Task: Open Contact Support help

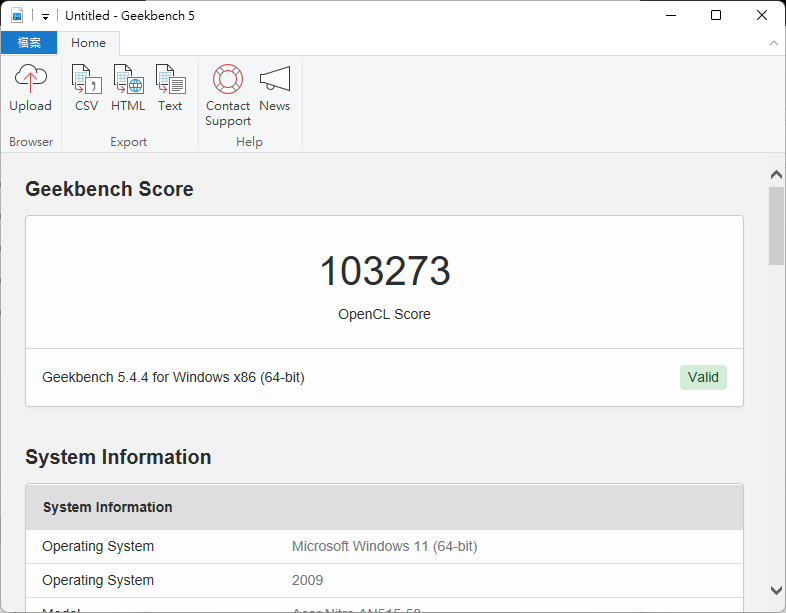Action: click(228, 95)
